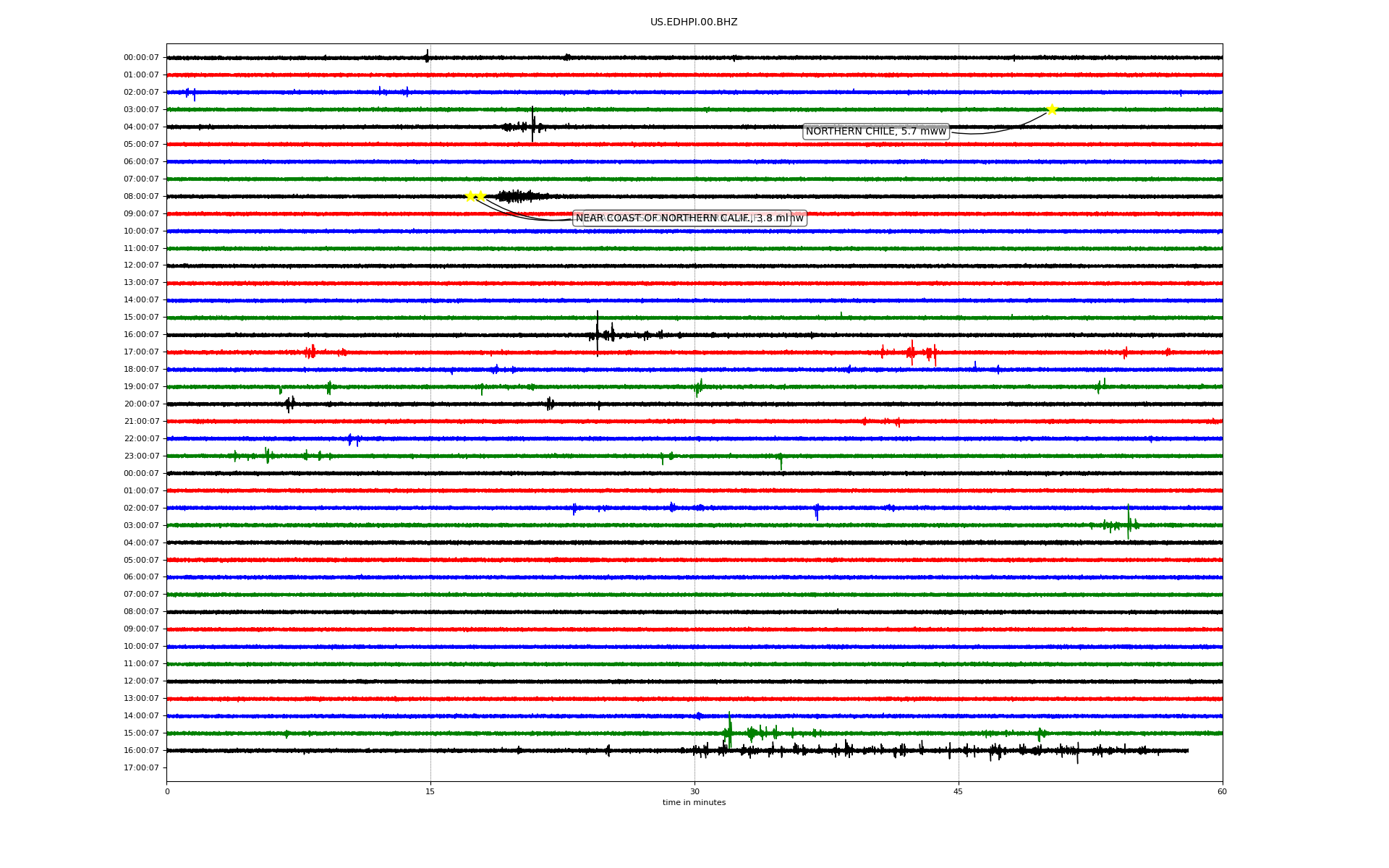1389x868 pixels.
Task: Click the x-axis tick label 0
Action: [x=167, y=791]
